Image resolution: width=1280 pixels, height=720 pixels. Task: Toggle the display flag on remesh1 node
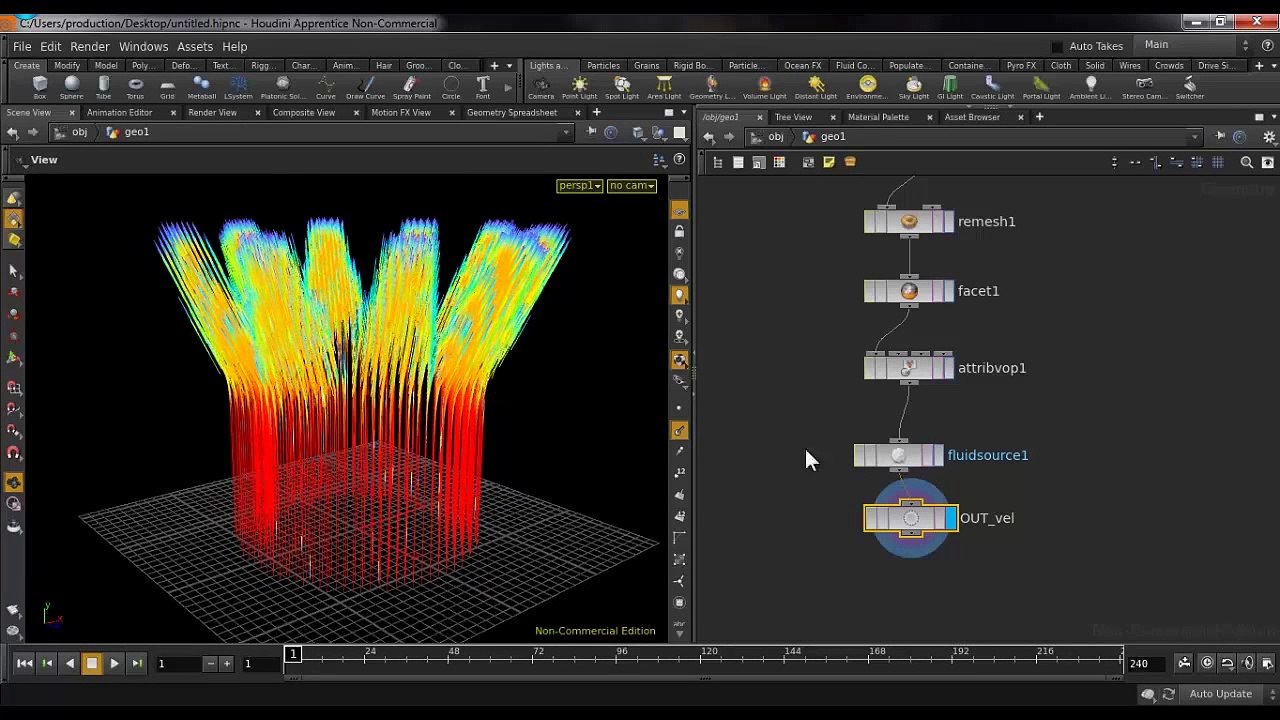point(947,222)
